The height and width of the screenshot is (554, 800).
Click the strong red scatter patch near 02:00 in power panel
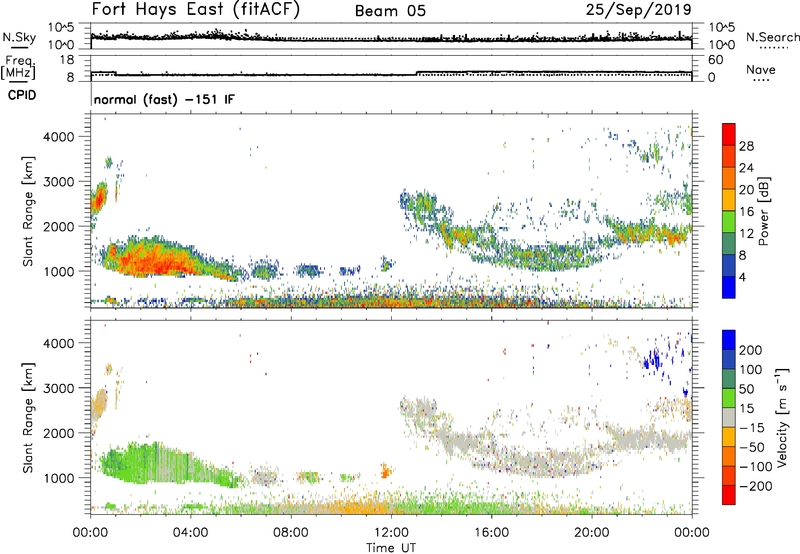click(x=153, y=260)
